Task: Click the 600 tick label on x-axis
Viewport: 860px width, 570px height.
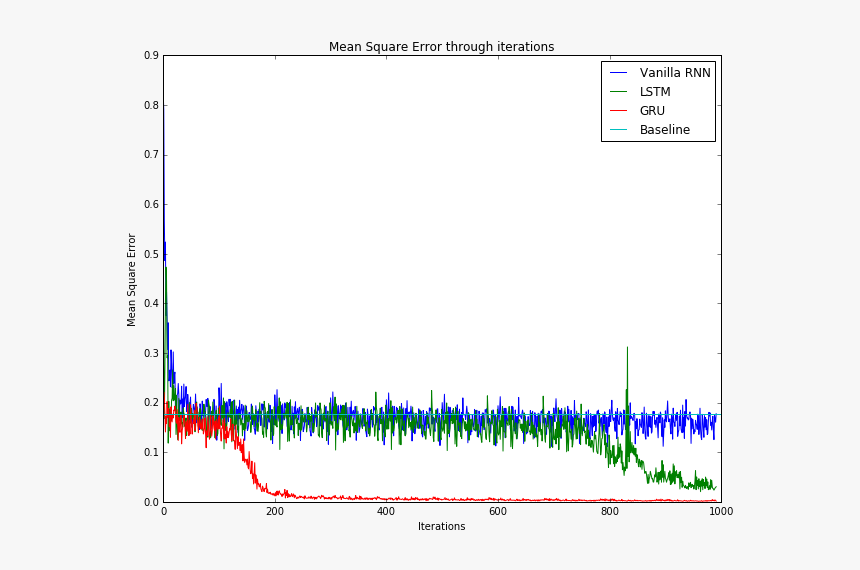Action: (x=498, y=512)
